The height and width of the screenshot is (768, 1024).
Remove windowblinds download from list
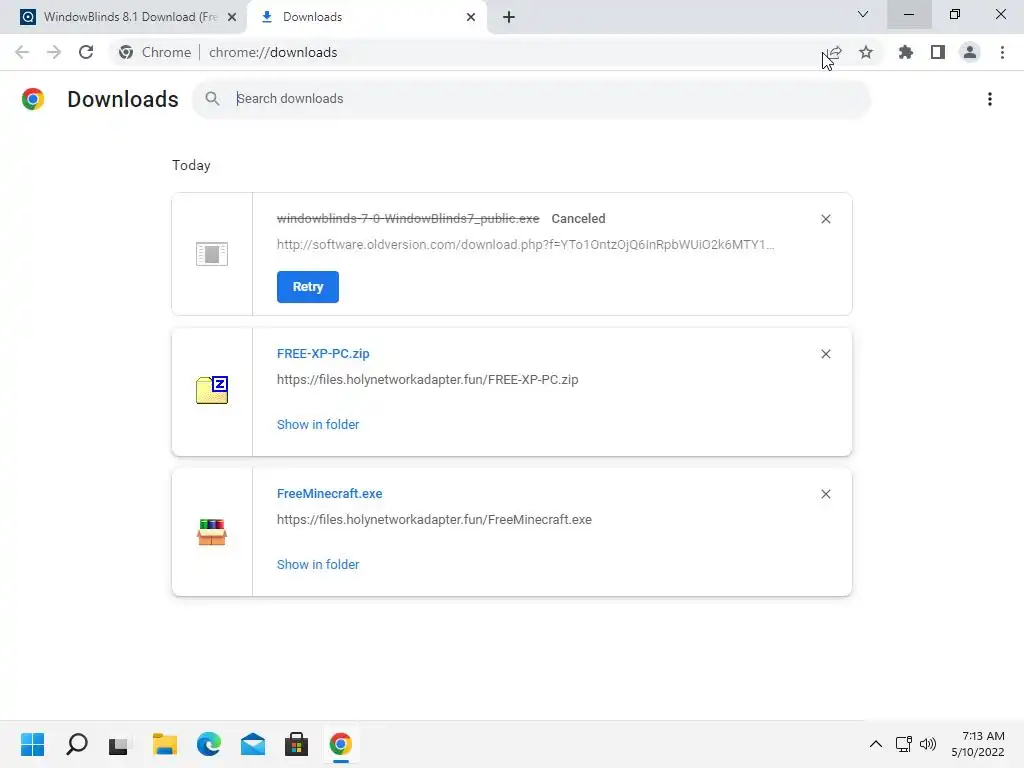[825, 219]
